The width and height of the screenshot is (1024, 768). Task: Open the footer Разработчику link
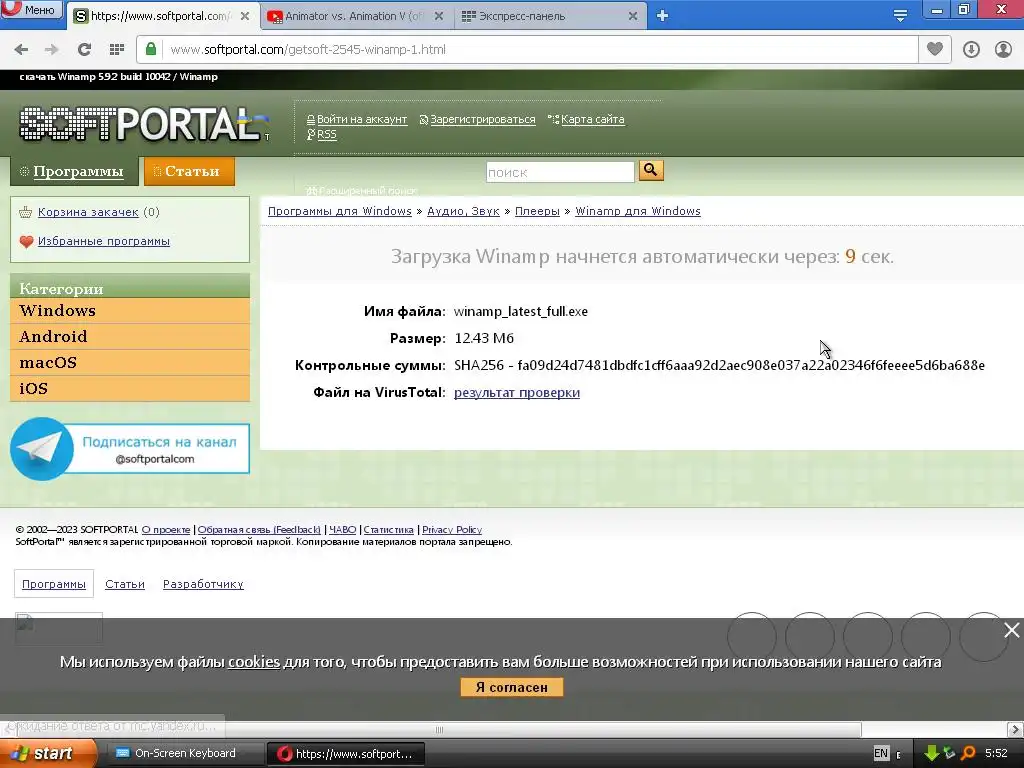click(x=203, y=584)
